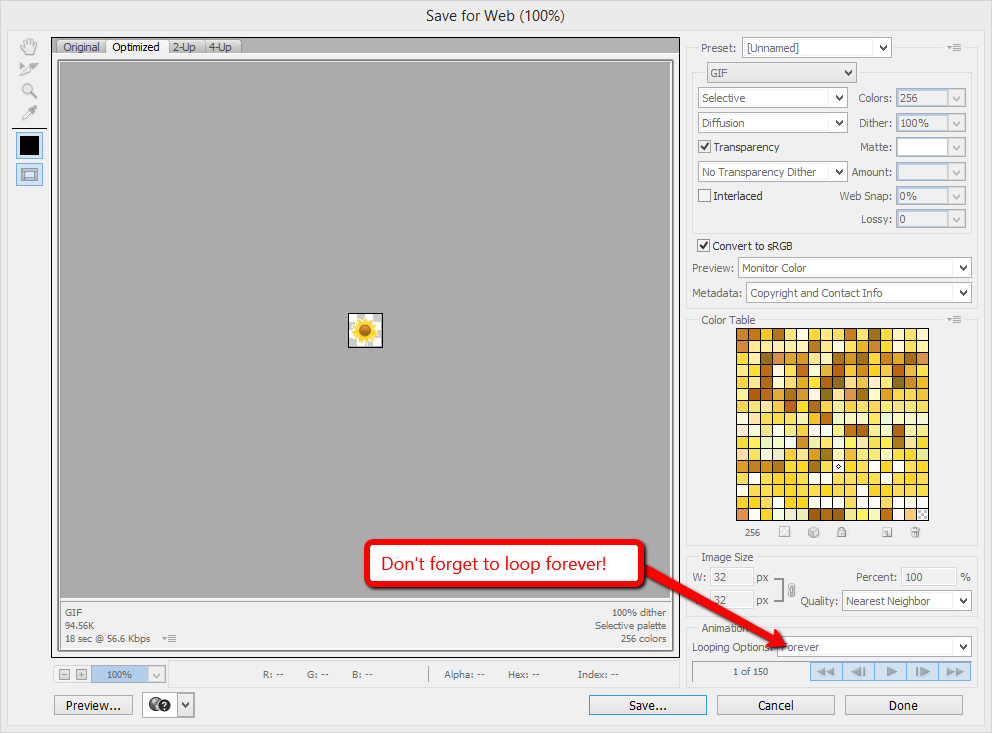Select the Hand tool
Image resolution: width=992 pixels, height=733 pixels.
point(29,47)
